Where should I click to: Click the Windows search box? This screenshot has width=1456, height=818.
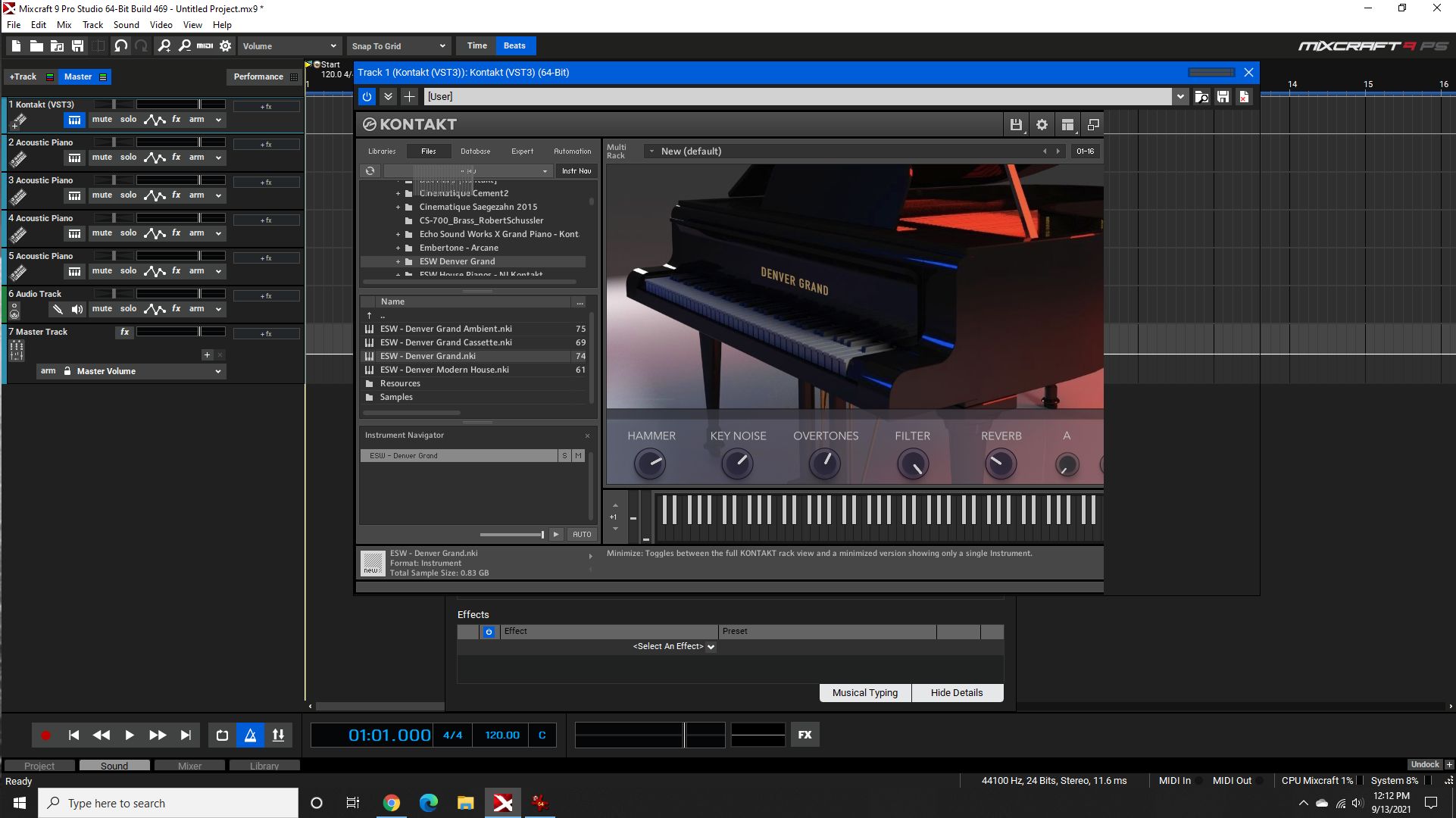[168, 803]
